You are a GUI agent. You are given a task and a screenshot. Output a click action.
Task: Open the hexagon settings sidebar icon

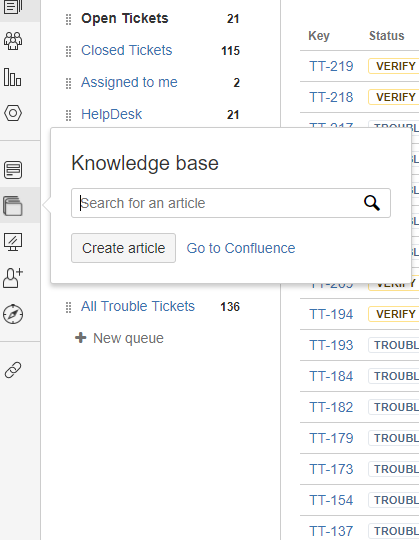pos(13,113)
